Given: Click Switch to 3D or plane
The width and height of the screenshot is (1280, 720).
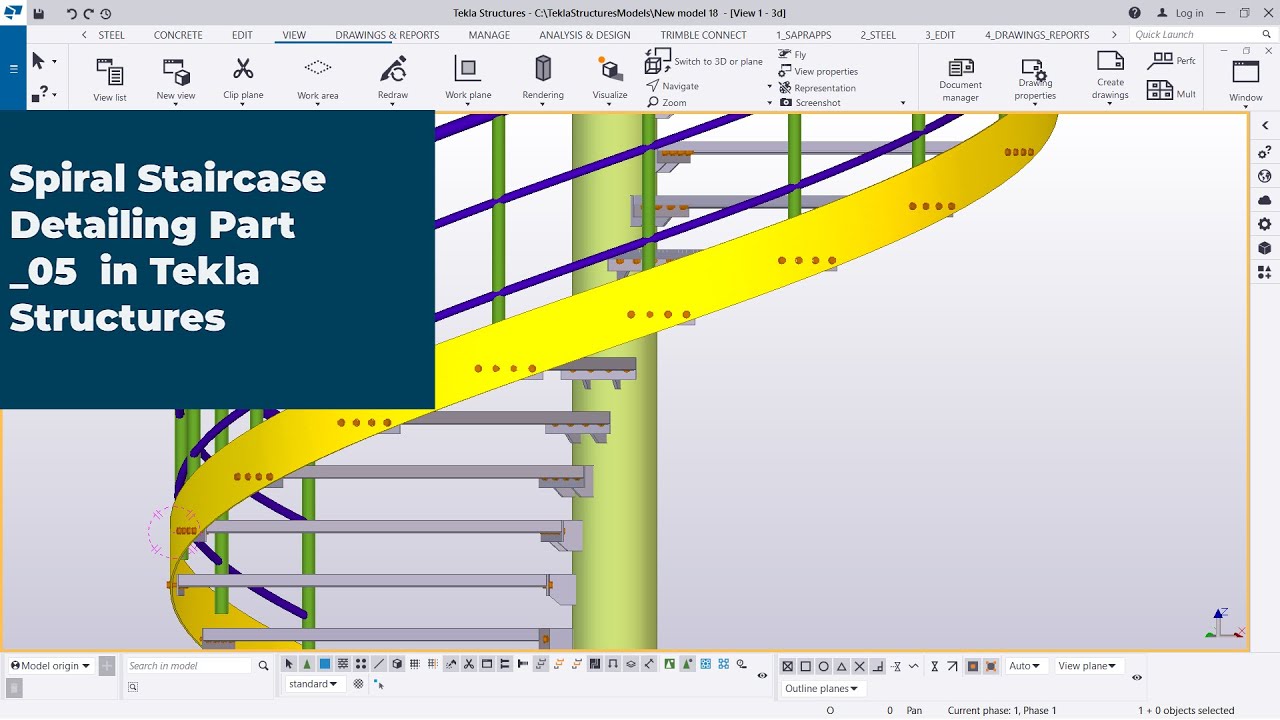Looking at the screenshot, I should coord(704,62).
